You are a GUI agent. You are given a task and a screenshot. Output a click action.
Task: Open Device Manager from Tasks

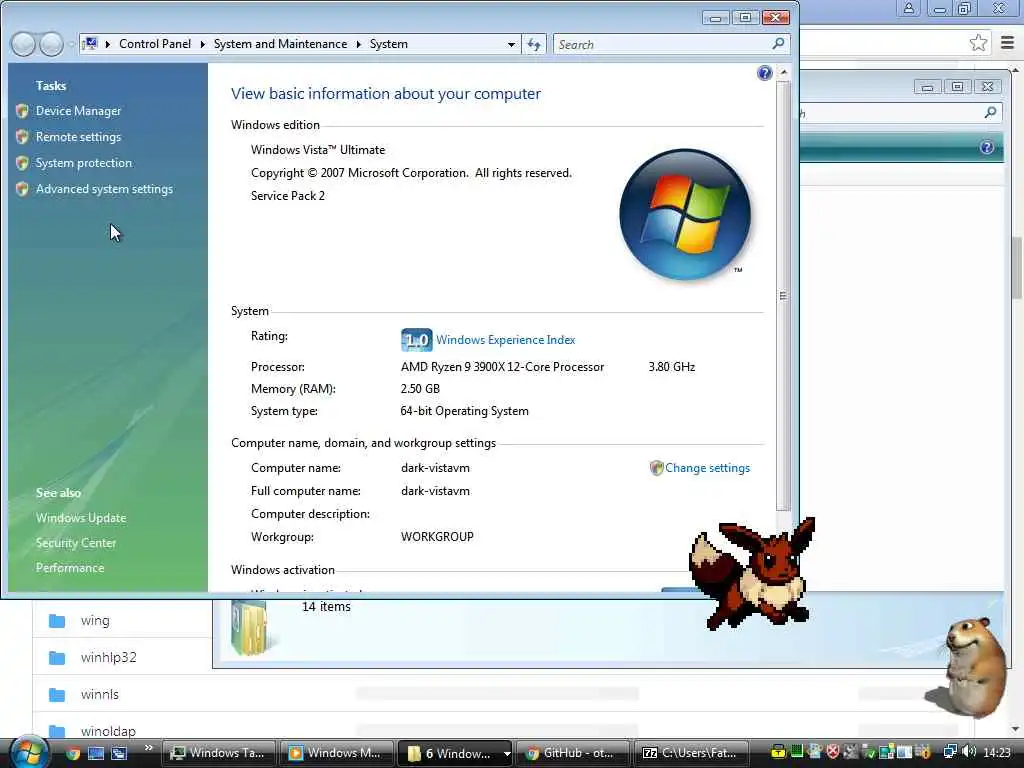78,111
